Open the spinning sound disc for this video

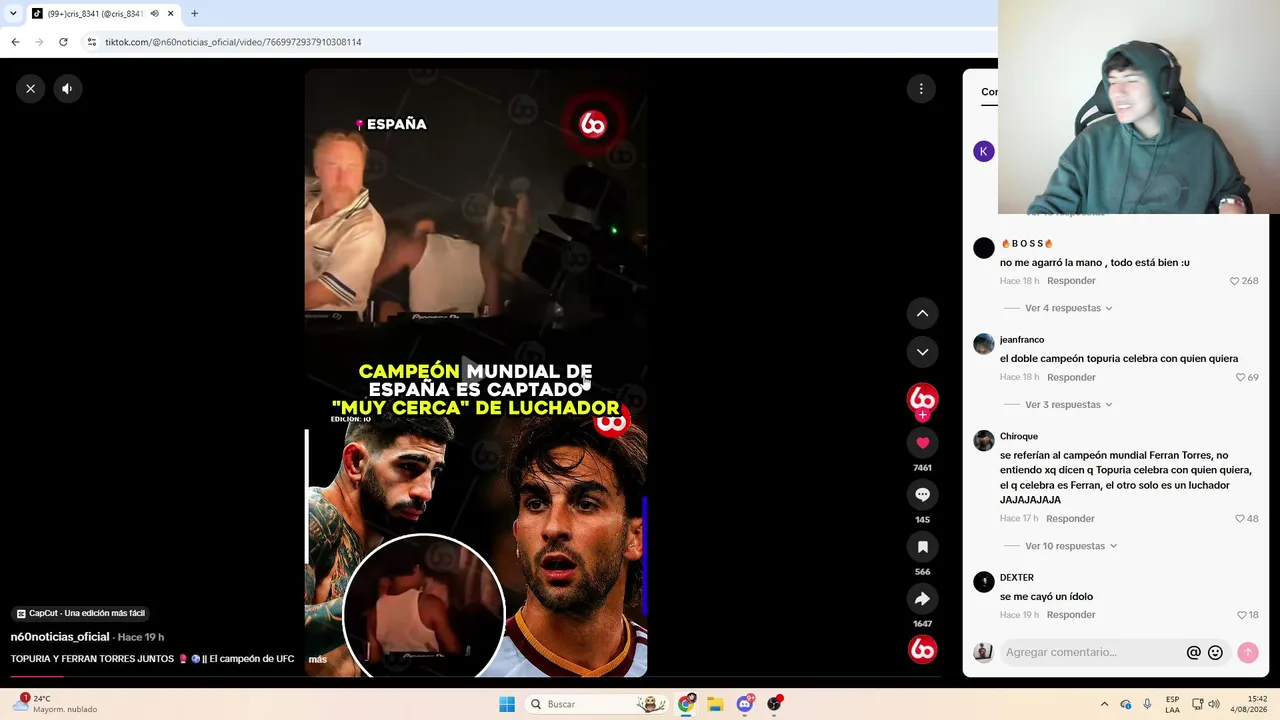(922, 649)
